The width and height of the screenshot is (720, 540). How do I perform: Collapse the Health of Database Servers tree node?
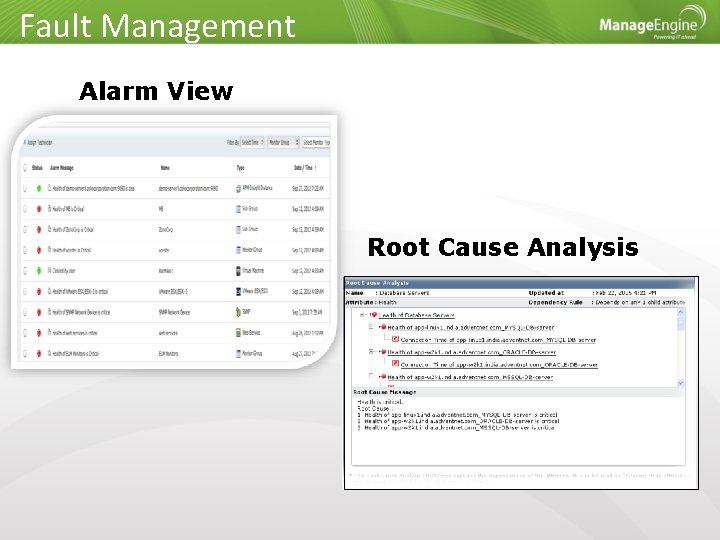pyautogui.click(x=362, y=315)
